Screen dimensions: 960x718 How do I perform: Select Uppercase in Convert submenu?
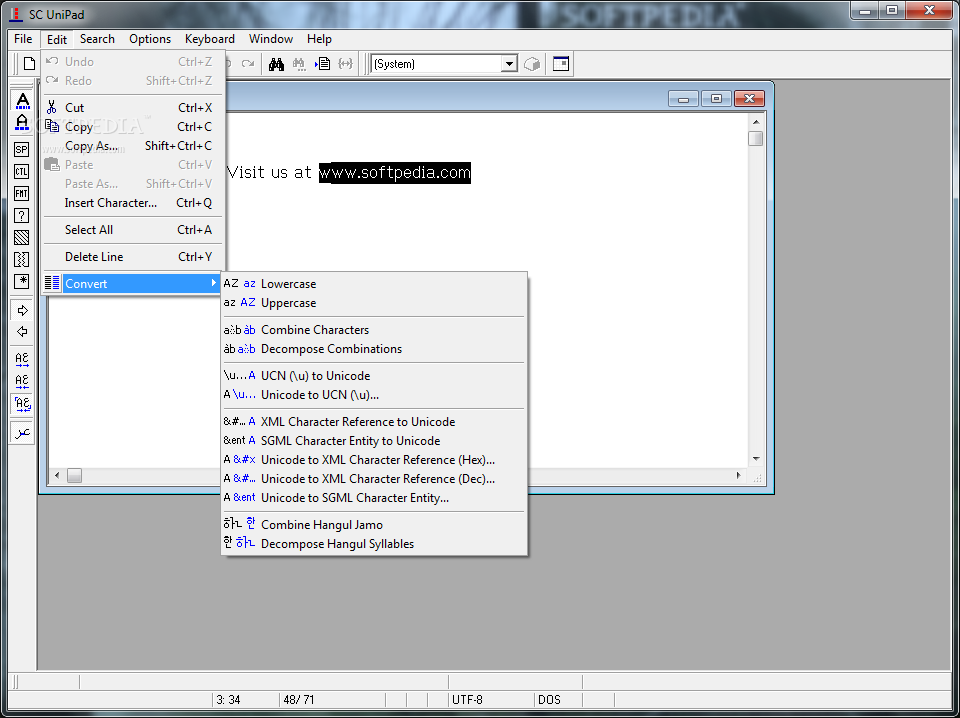[373, 303]
